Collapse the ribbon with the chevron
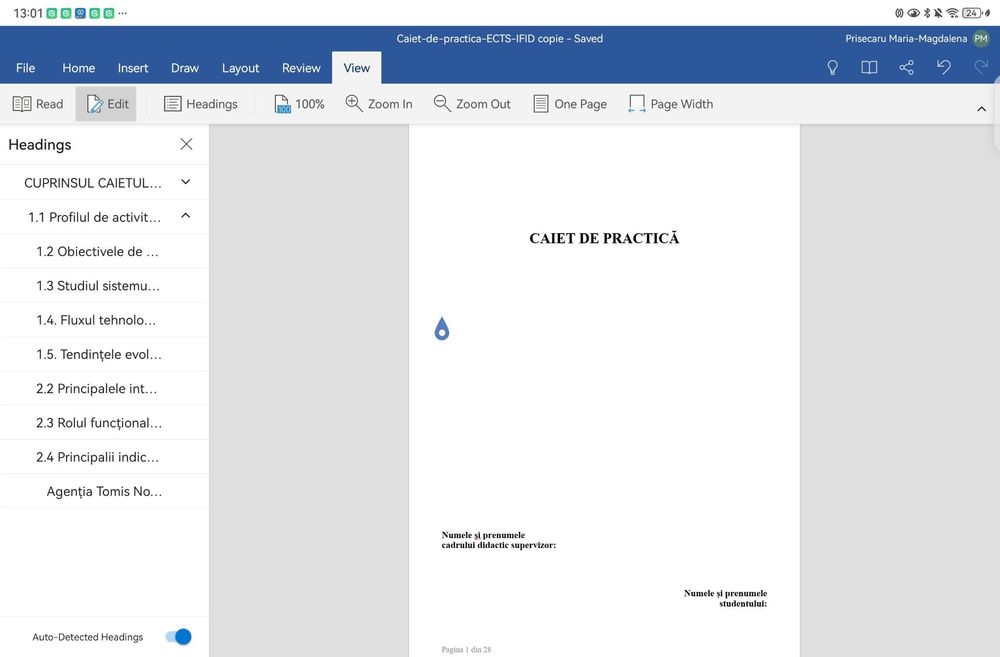This screenshot has height=657, width=1000. pos(982,109)
